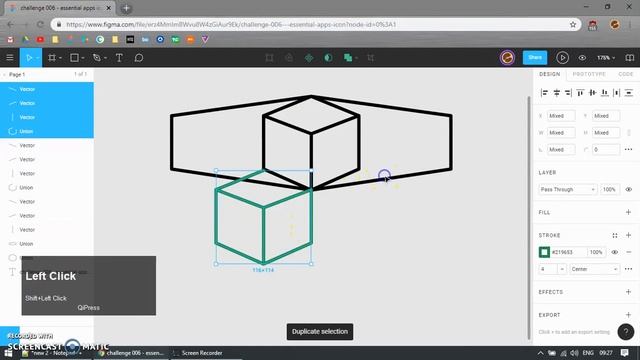Select the Rectangle shape tool
This screenshot has width=640, height=360.
[x=74, y=58]
